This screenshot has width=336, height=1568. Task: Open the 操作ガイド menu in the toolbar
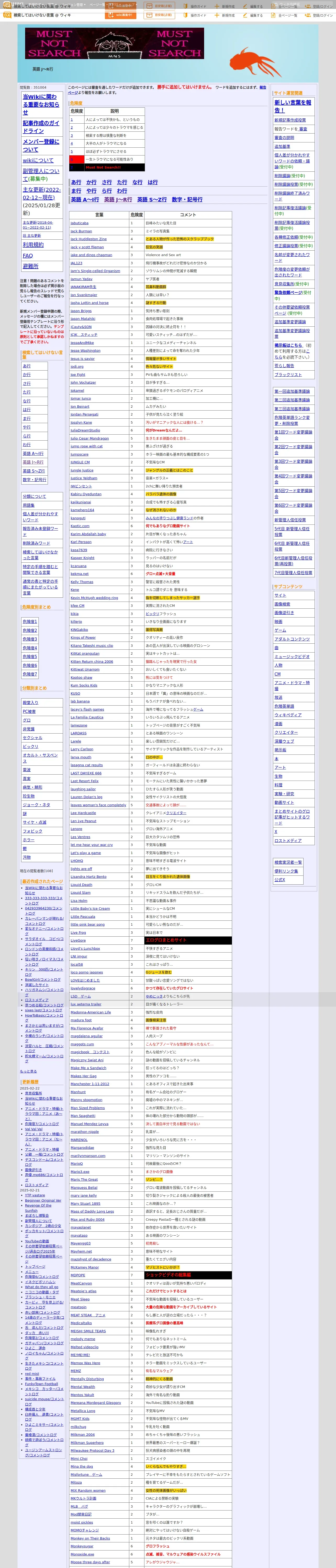click(195, 15)
